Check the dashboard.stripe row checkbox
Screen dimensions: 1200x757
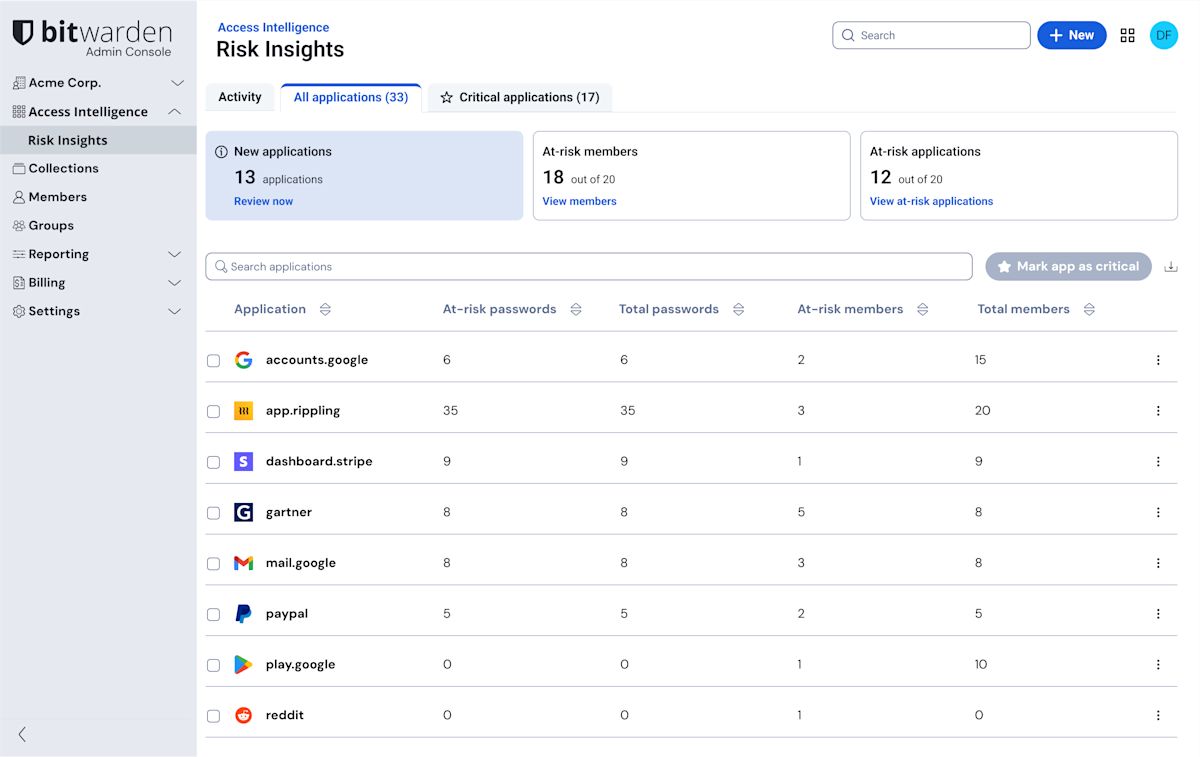(213, 462)
